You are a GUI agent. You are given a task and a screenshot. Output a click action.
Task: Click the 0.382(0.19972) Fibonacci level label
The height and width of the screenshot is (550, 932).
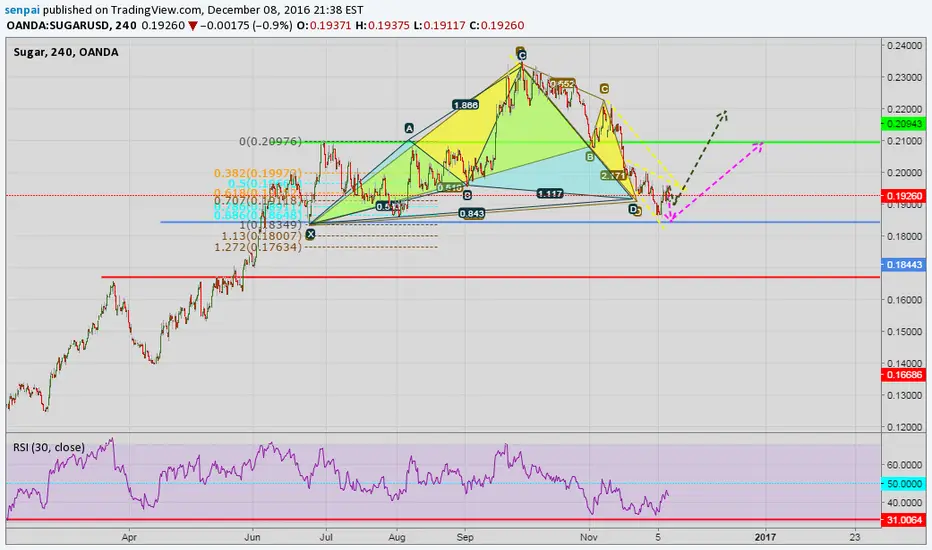[258, 173]
